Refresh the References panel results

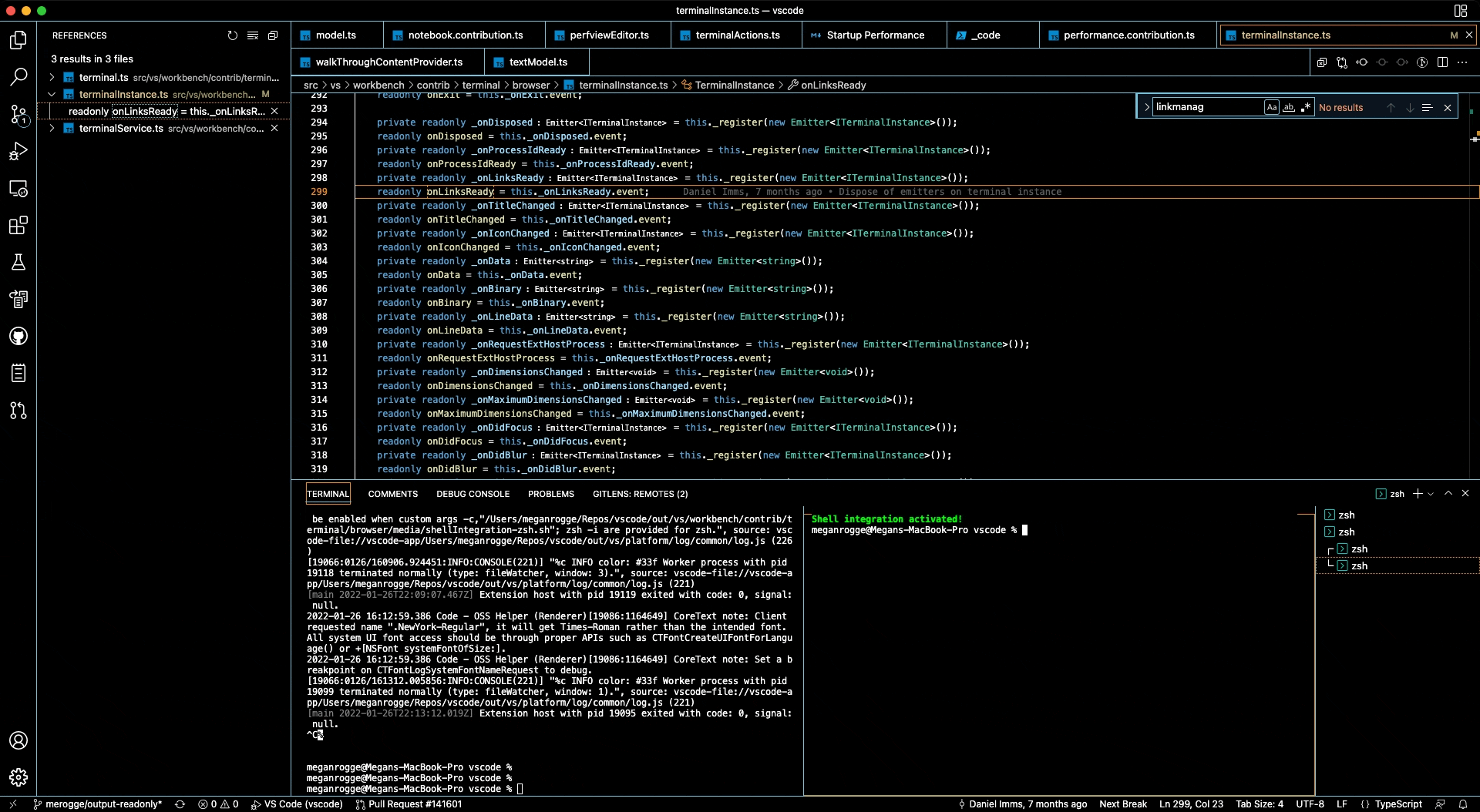click(x=232, y=35)
